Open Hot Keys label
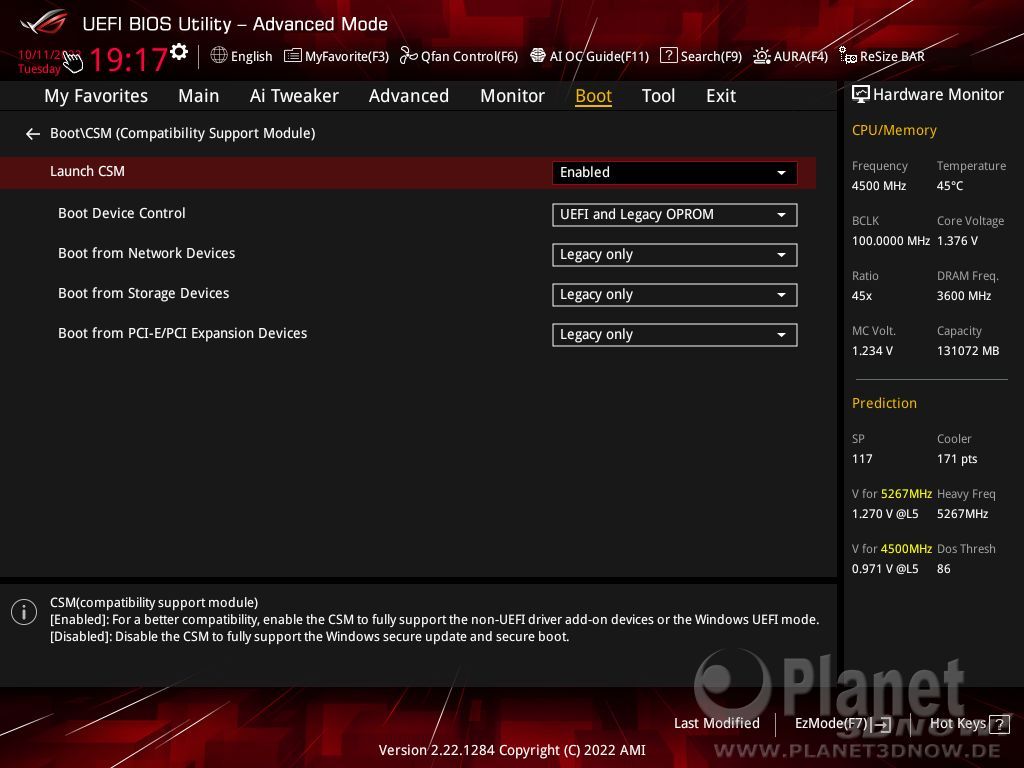Image resolution: width=1024 pixels, height=768 pixels. (x=957, y=724)
